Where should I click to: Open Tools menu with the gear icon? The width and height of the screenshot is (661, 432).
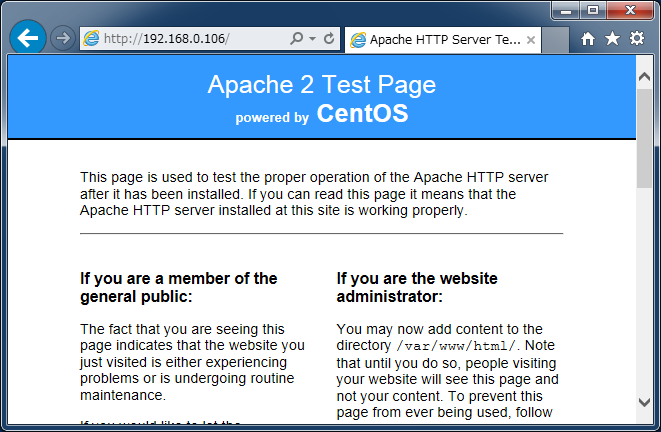pyautogui.click(x=637, y=38)
